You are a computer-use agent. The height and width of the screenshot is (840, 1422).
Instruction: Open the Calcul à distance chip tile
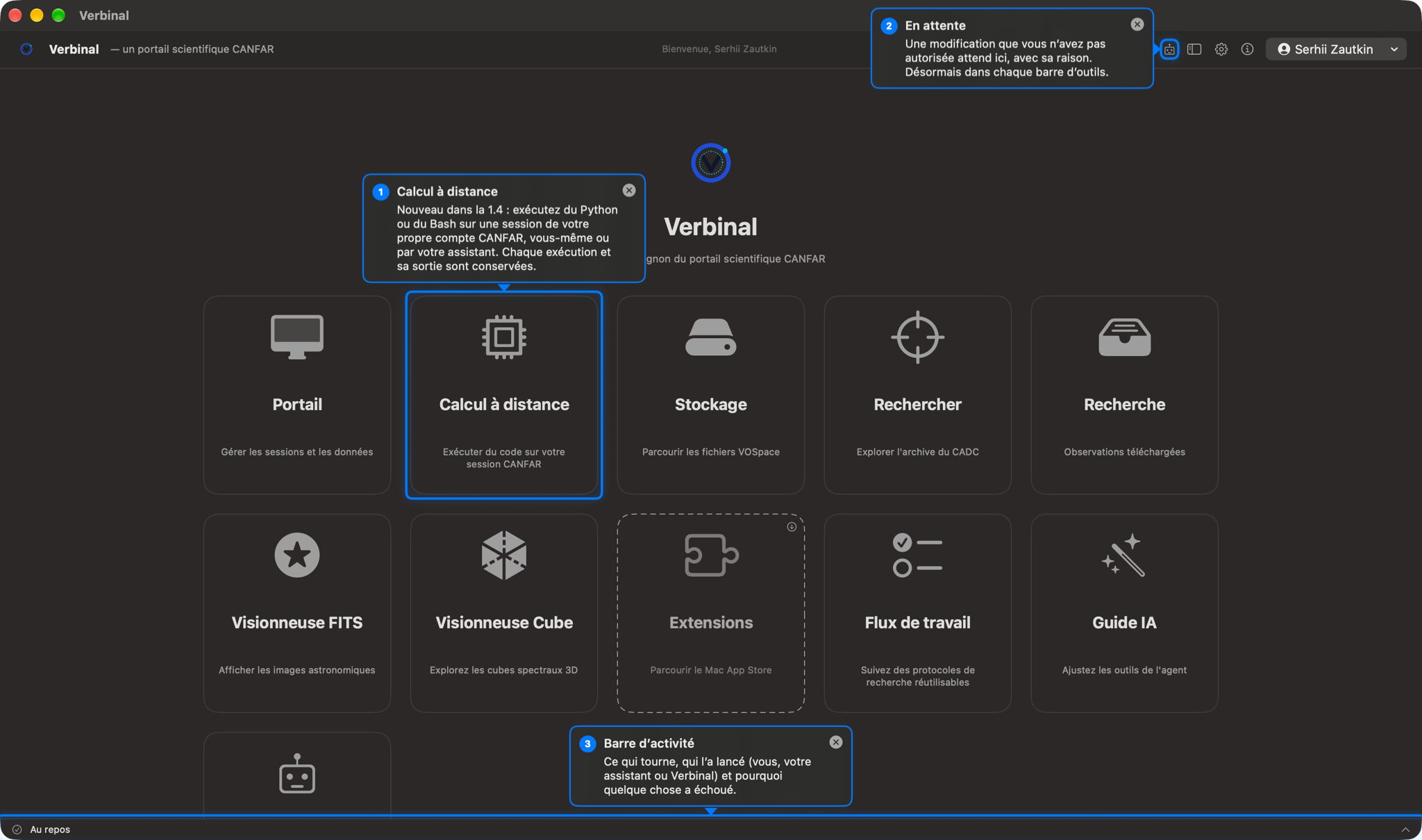[504, 395]
